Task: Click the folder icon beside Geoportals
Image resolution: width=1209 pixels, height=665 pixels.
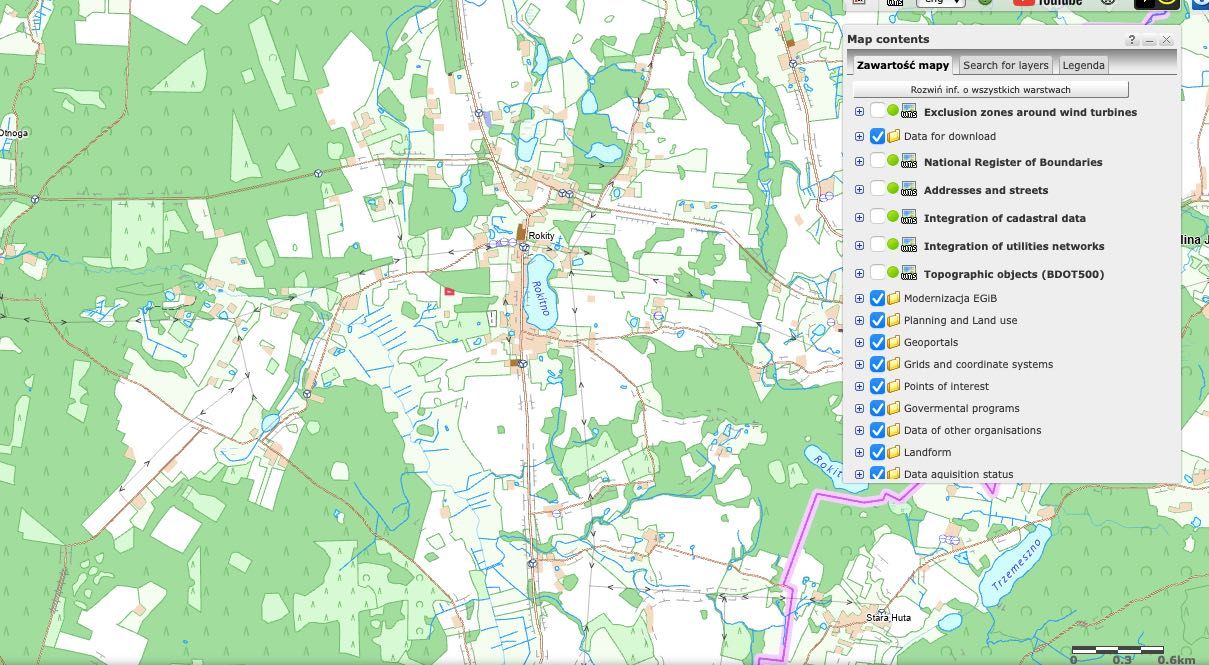Action: [x=894, y=342]
